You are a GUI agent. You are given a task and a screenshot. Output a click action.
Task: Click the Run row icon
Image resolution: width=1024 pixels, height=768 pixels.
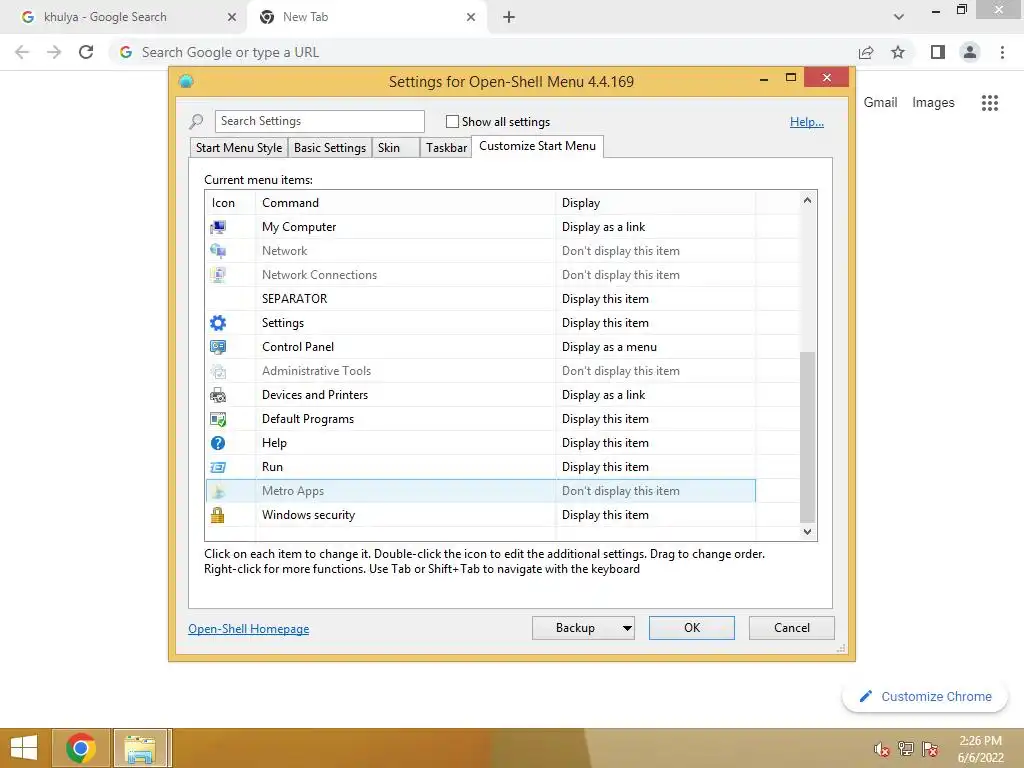217,467
